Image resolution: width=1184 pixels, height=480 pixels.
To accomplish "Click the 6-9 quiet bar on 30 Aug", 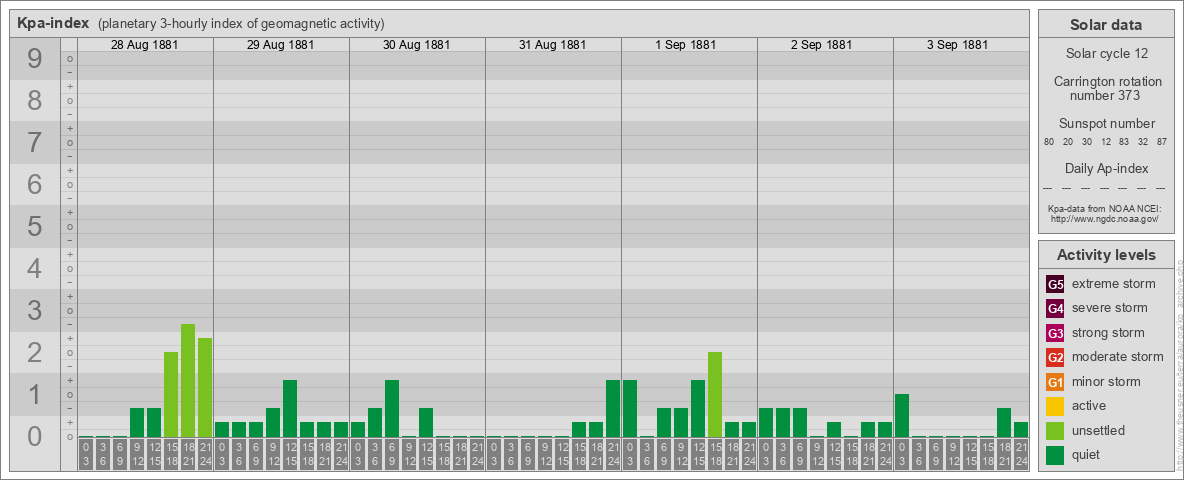I will (392, 408).
